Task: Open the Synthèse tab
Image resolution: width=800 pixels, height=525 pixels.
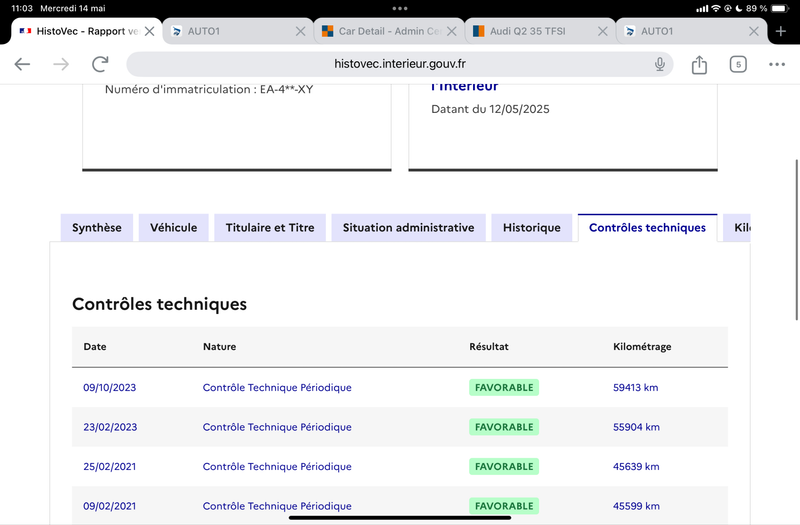Action: [97, 228]
